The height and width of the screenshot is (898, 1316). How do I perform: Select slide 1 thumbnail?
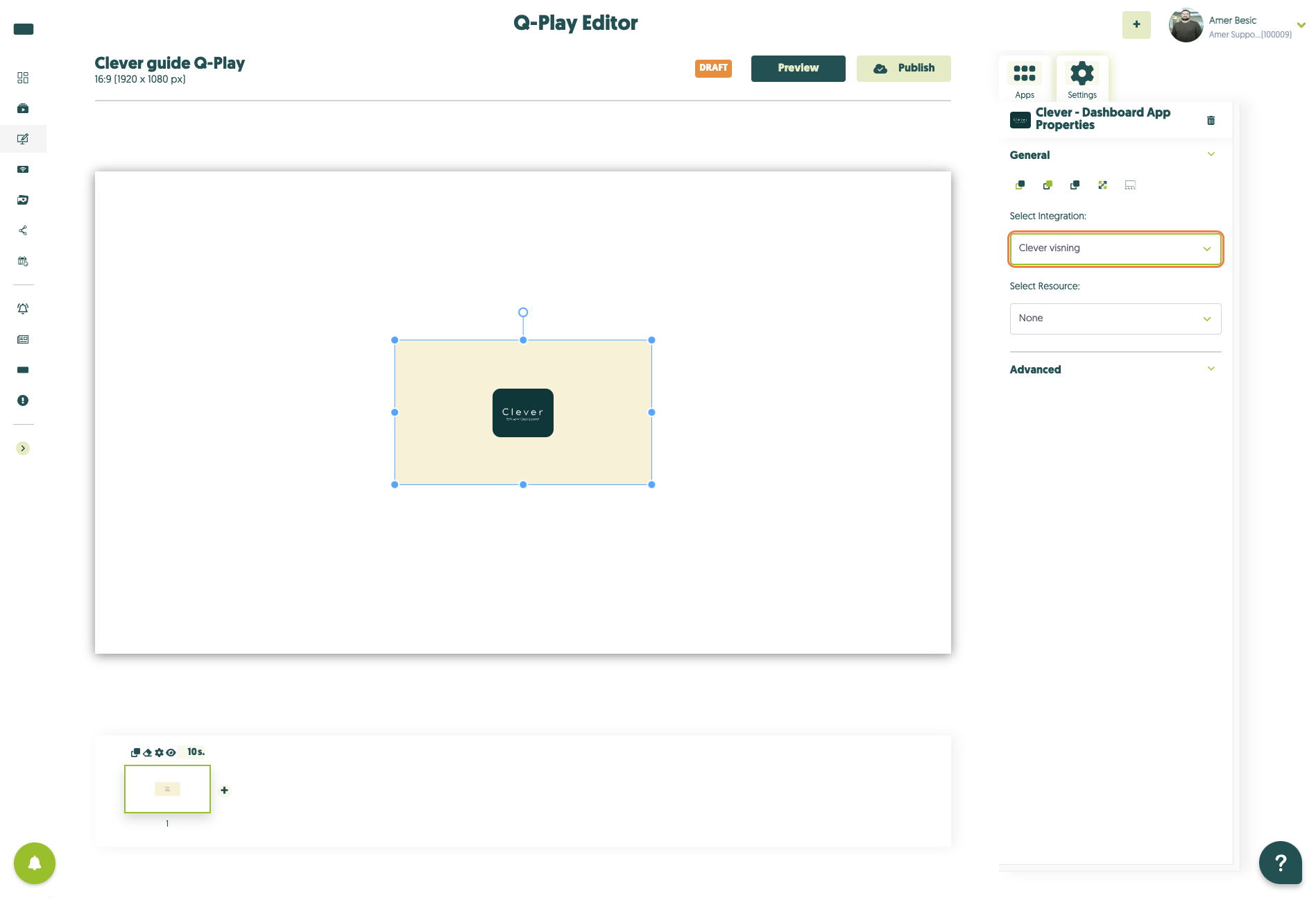coord(167,789)
